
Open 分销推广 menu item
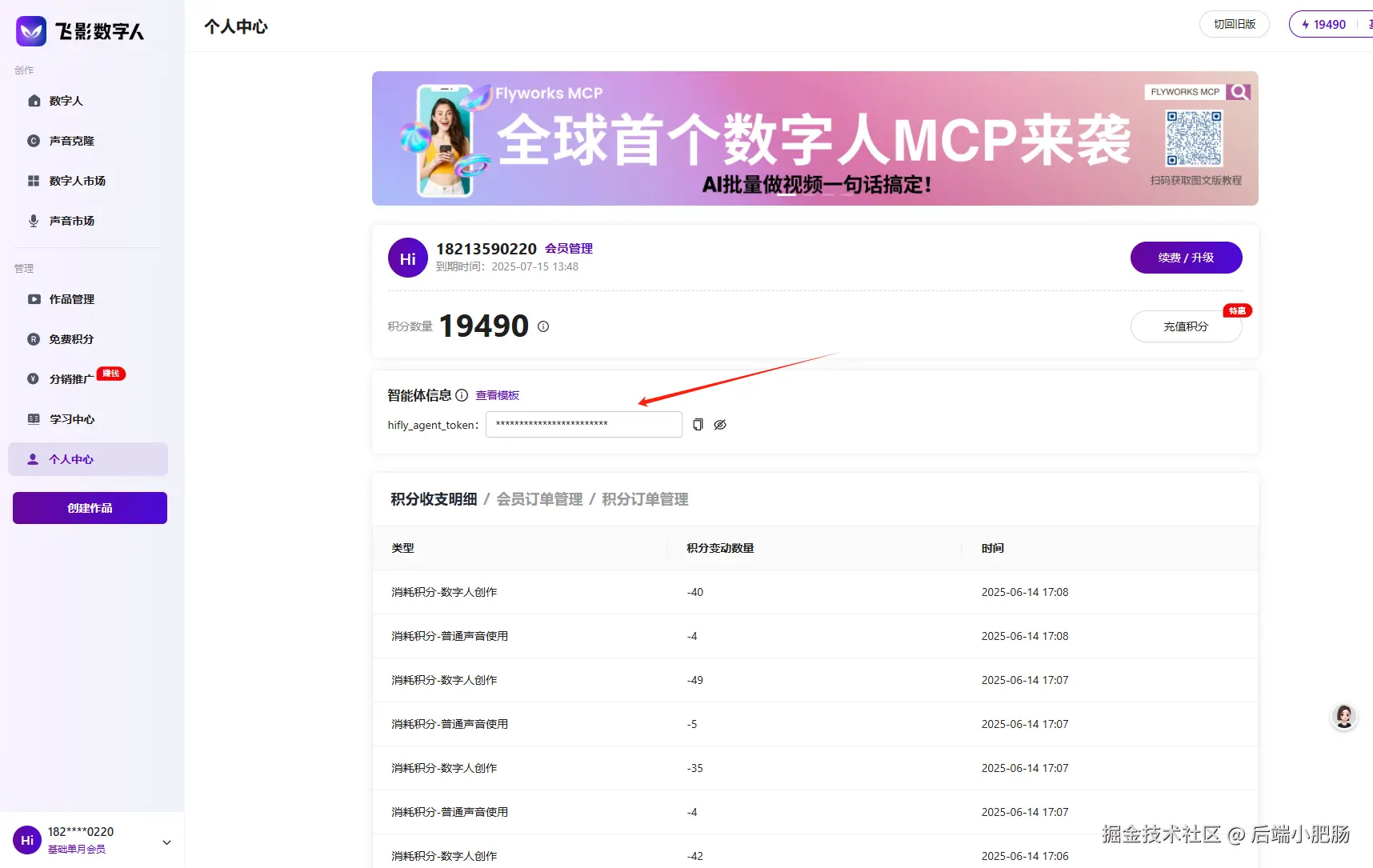[88, 379]
